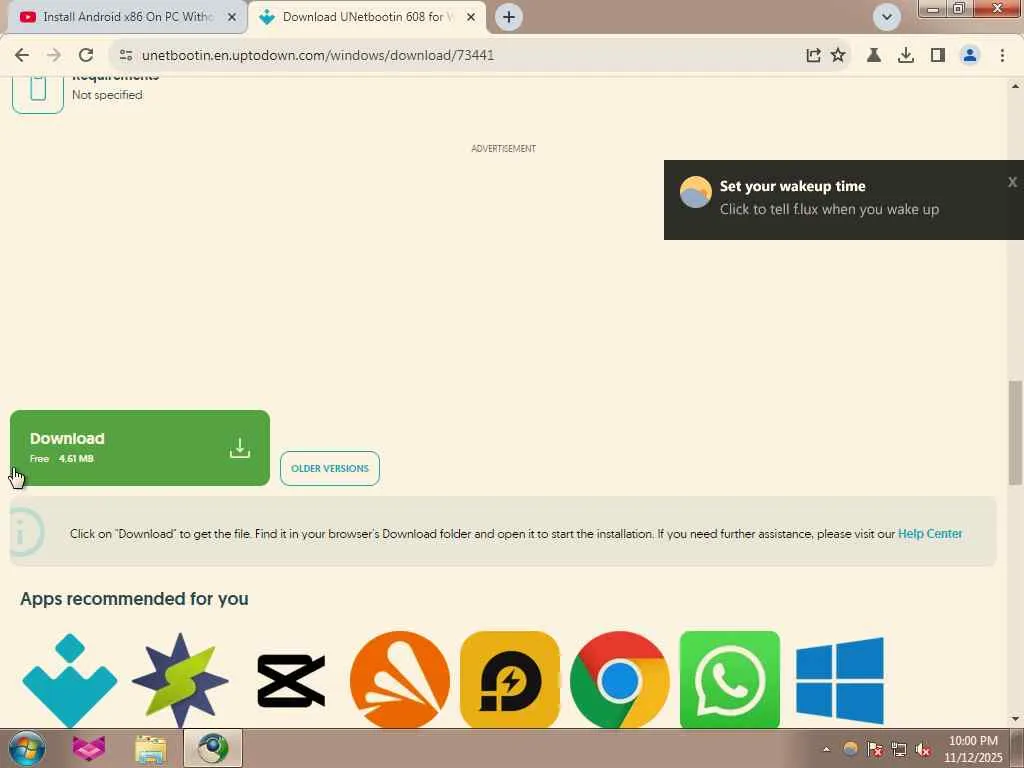The width and height of the screenshot is (1024, 768).
Task: Toggle the browser side panel
Action: coord(938,56)
